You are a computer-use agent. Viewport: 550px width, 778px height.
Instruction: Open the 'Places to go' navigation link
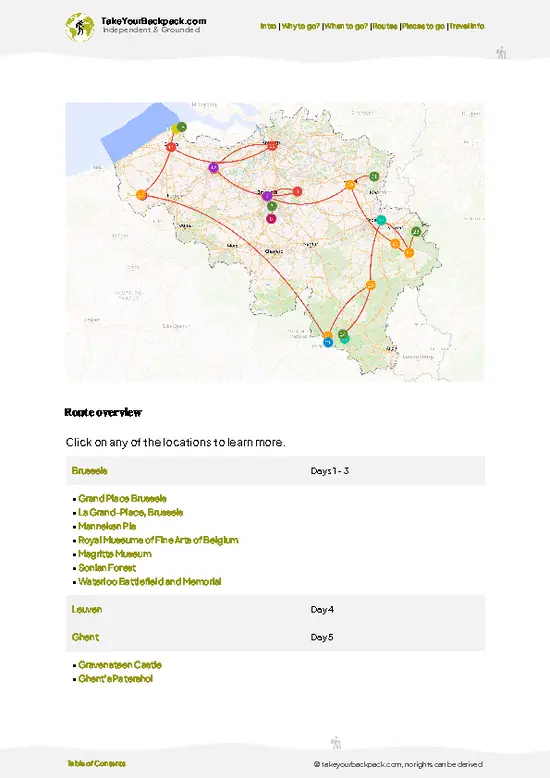[x=423, y=26]
